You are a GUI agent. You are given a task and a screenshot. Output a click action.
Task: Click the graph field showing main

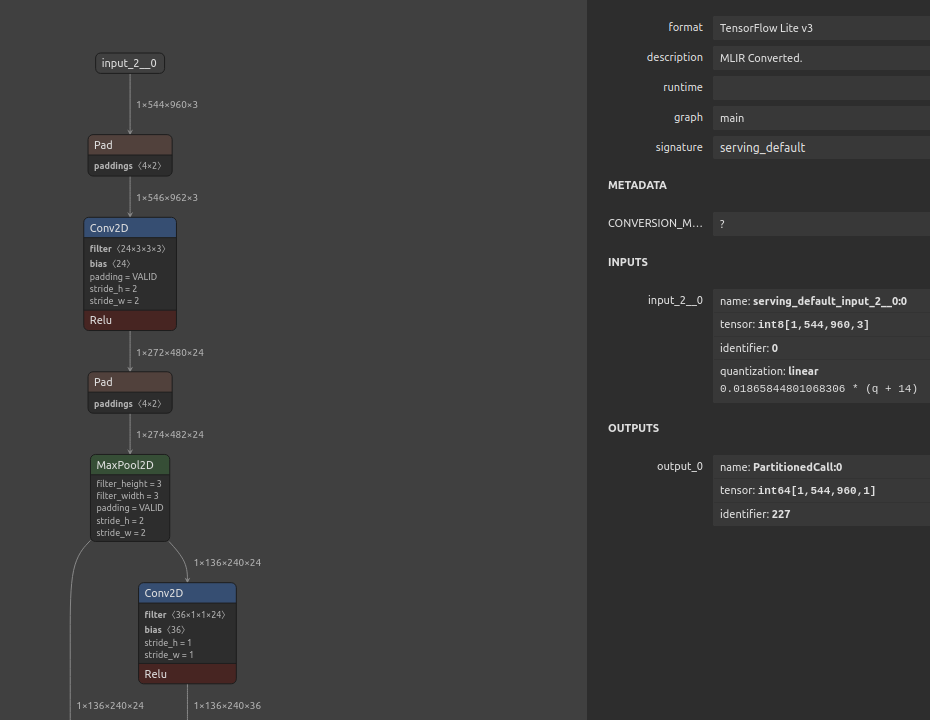(x=820, y=117)
